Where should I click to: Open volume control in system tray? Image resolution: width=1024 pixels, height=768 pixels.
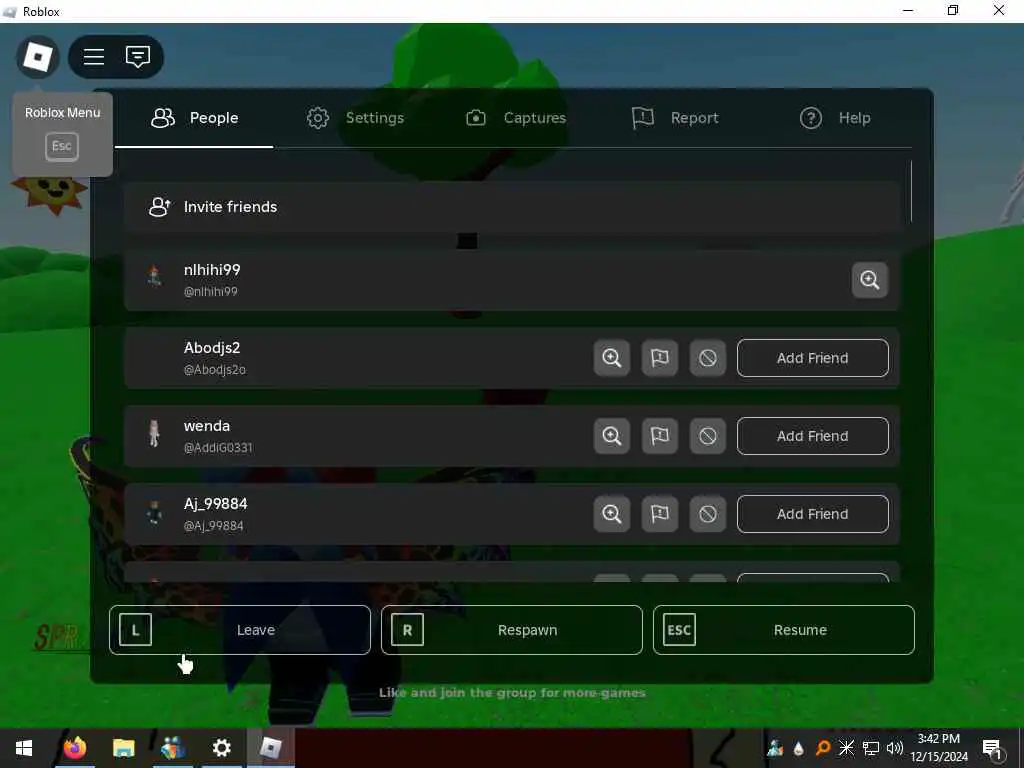point(895,748)
